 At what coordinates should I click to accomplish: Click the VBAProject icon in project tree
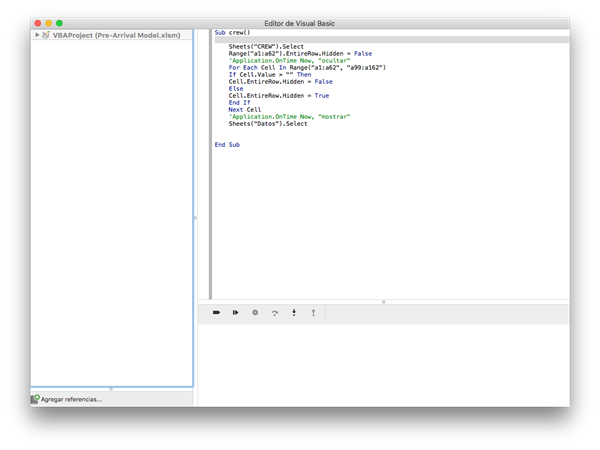pos(46,34)
